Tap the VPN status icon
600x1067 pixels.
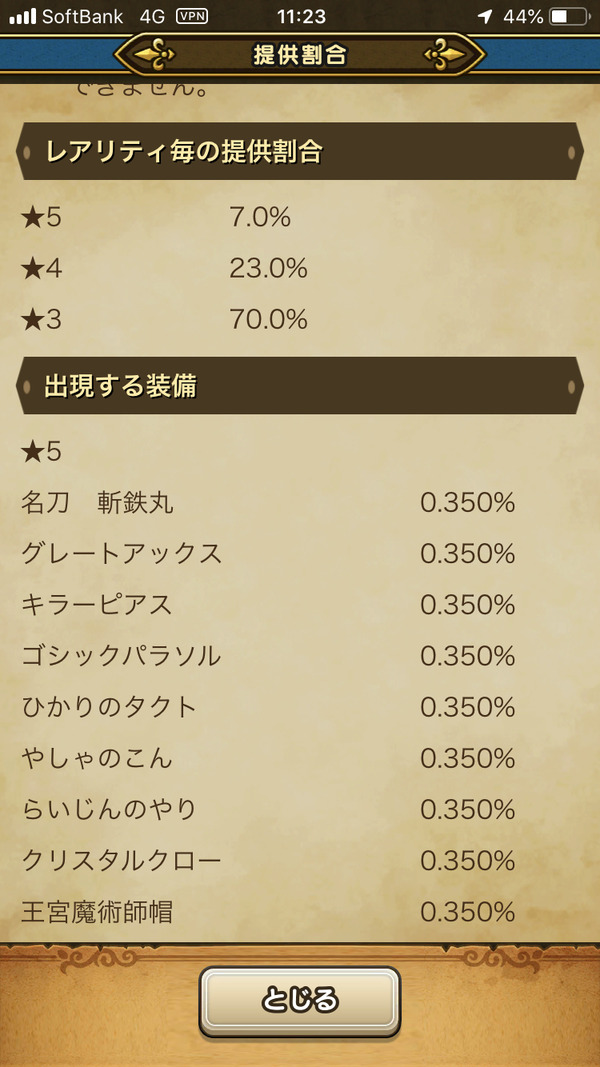point(192,16)
